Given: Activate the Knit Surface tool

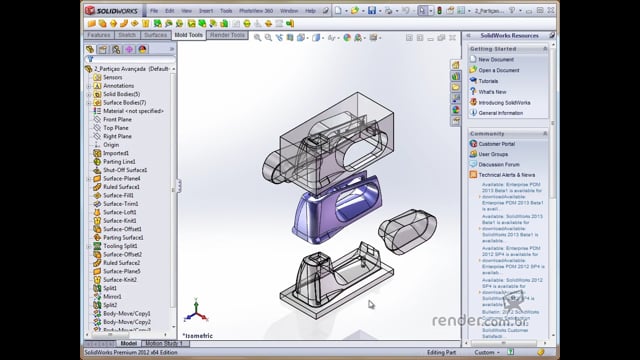Looking at the screenshot, I should click(146, 24).
